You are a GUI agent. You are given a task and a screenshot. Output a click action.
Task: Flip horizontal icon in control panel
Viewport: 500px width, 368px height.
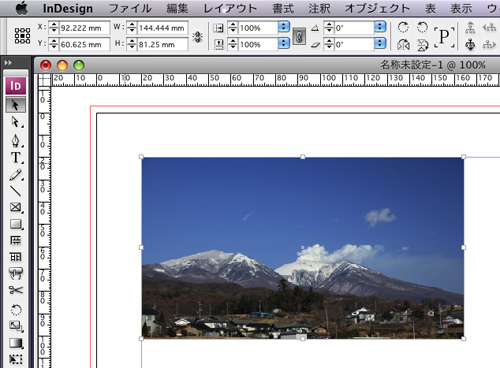click(403, 45)
